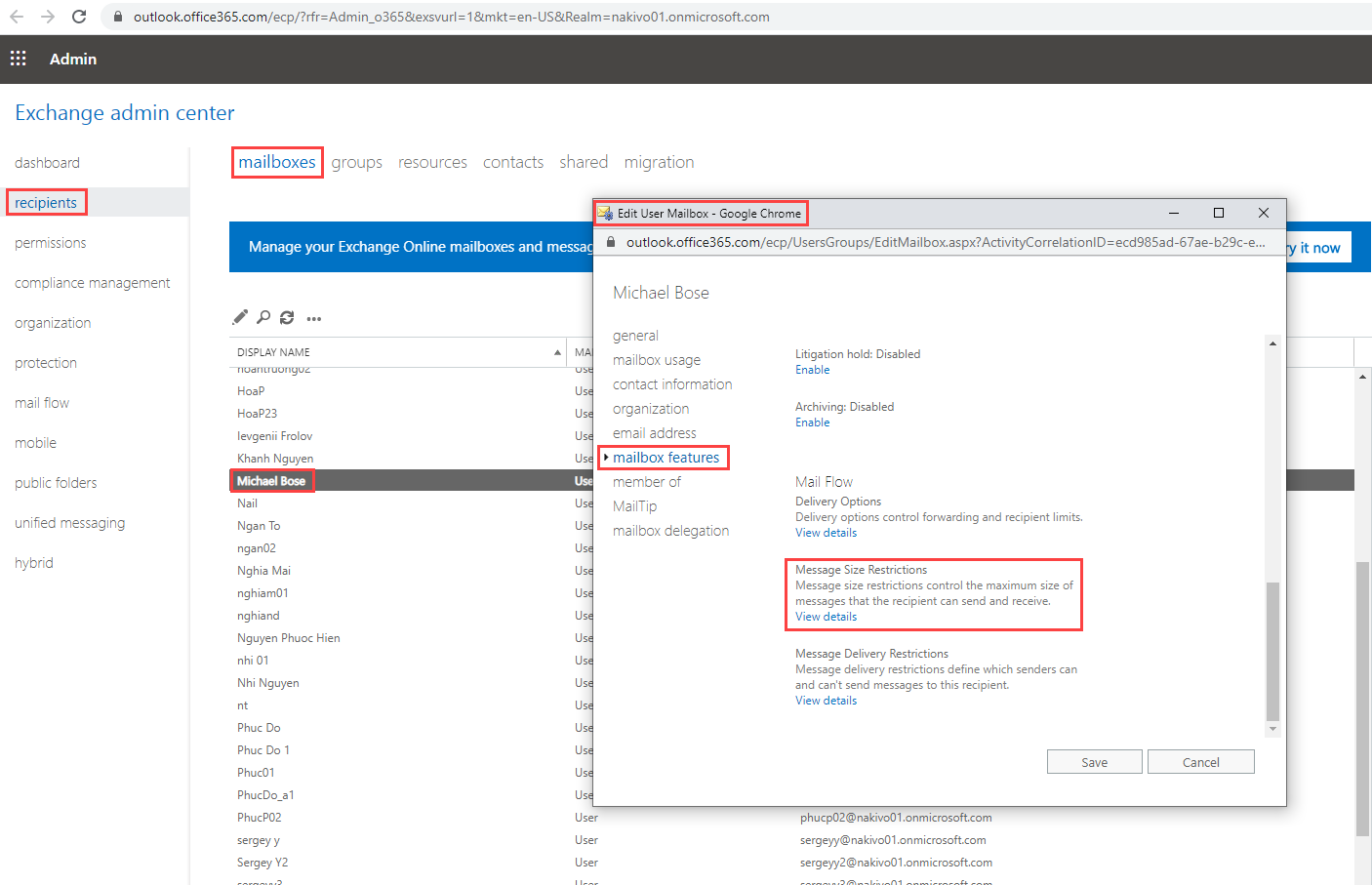This screenshot has height=885, width=1372.
Task: Select mail flow in left navigation
Action: (42, 403)
